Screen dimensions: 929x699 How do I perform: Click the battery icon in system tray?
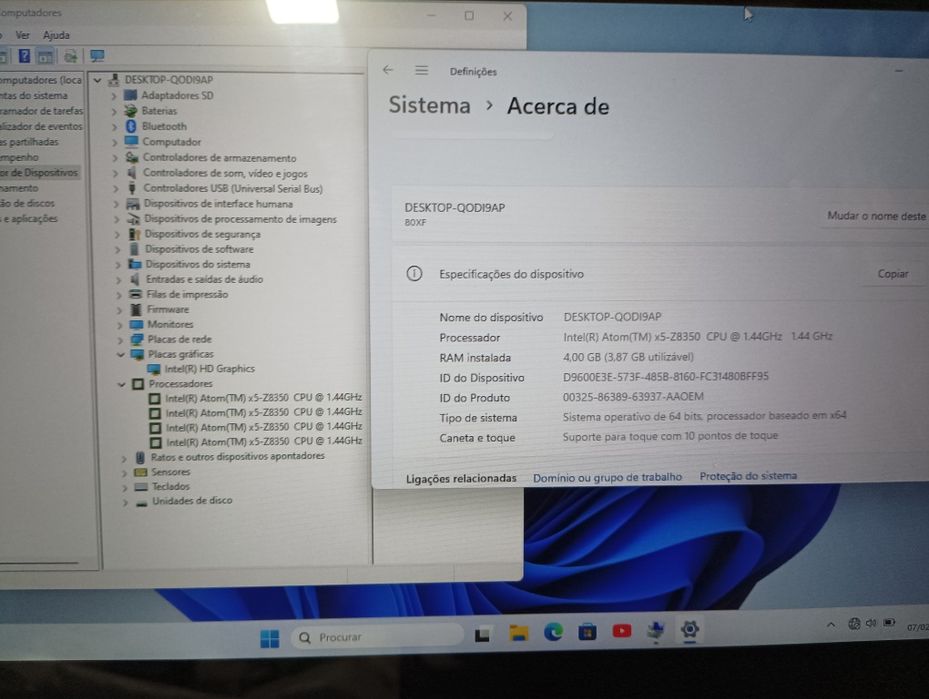[x=889, y=623]
